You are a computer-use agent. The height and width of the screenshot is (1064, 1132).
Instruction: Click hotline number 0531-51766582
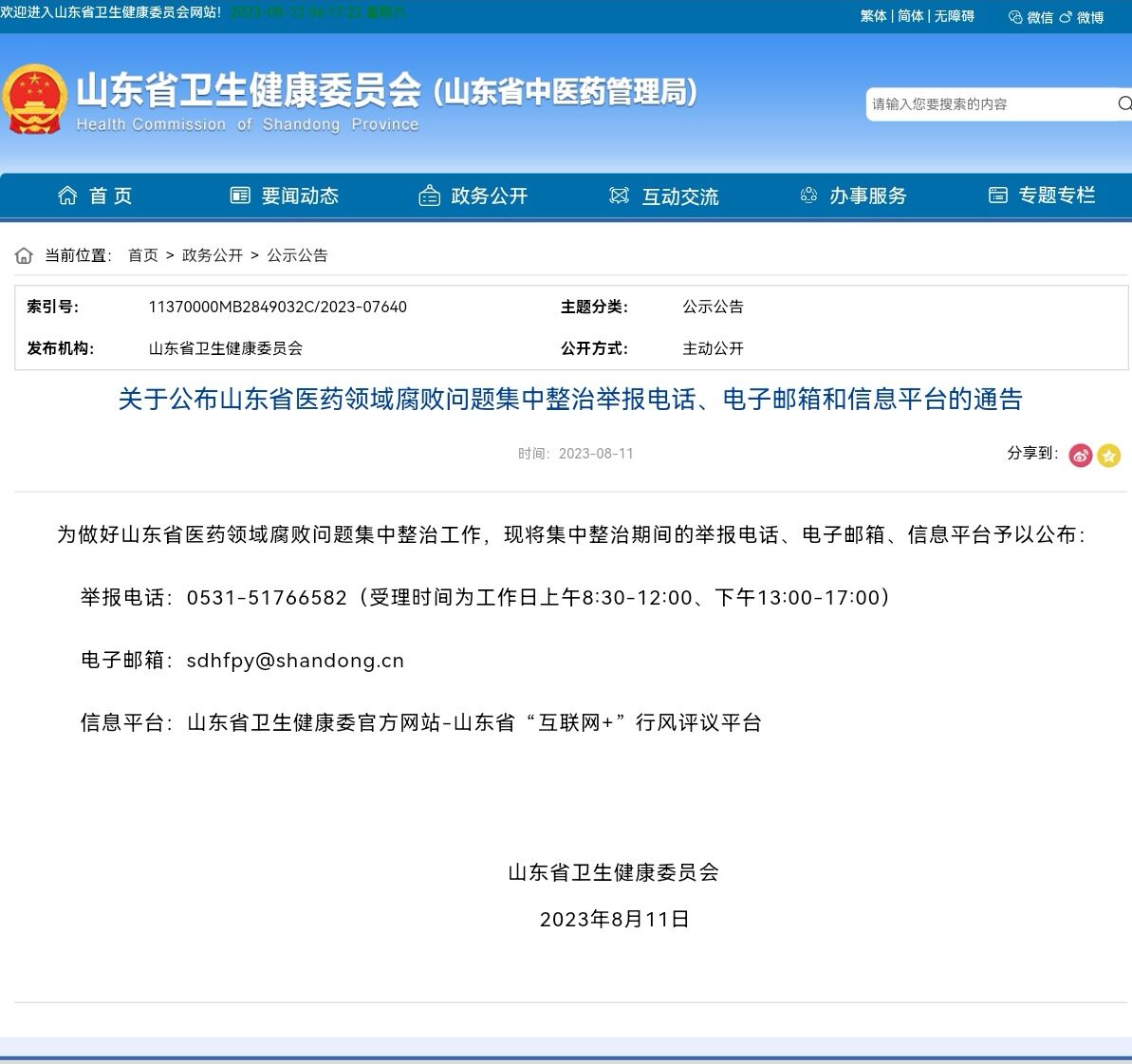click(x=268, y=597)
